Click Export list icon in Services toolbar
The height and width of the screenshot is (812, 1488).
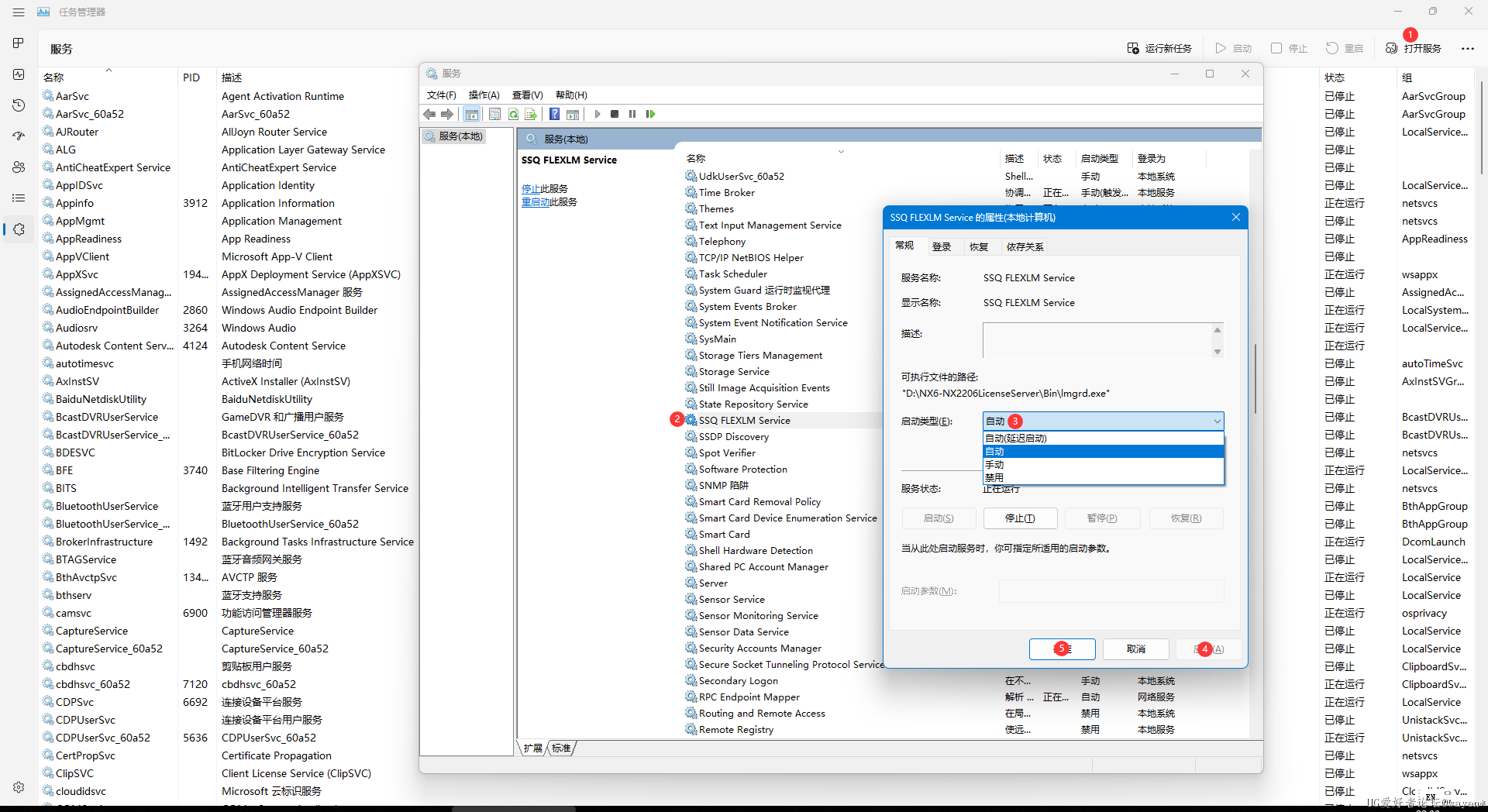pyautogui.click(x=531, y=114)
